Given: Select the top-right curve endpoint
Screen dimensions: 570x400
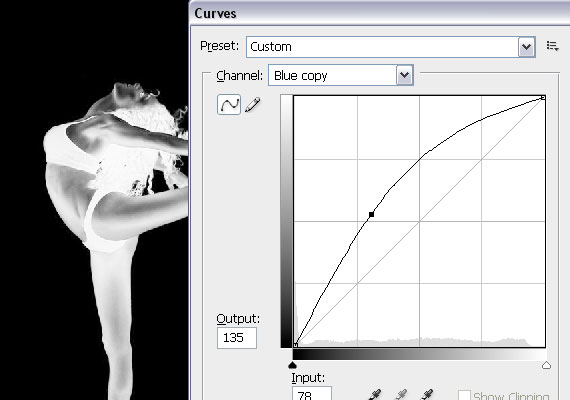Looking at the screenshot, I should 543,97.
